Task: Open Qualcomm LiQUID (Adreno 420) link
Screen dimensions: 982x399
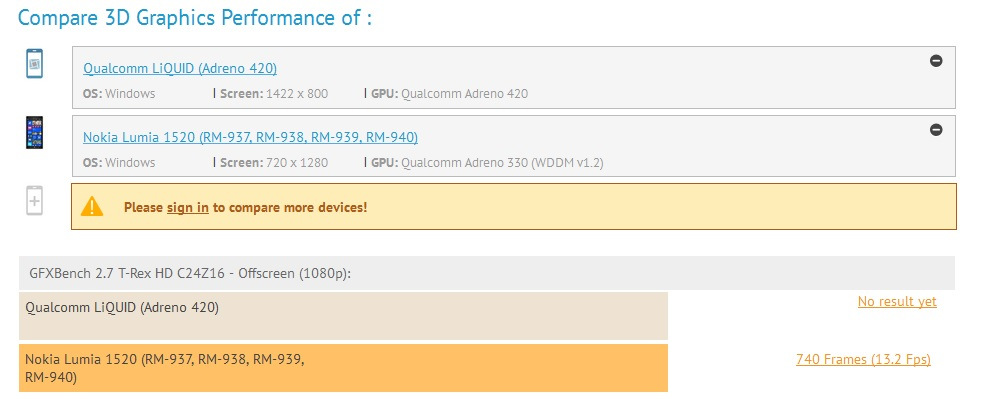Action: coord(180,68)
